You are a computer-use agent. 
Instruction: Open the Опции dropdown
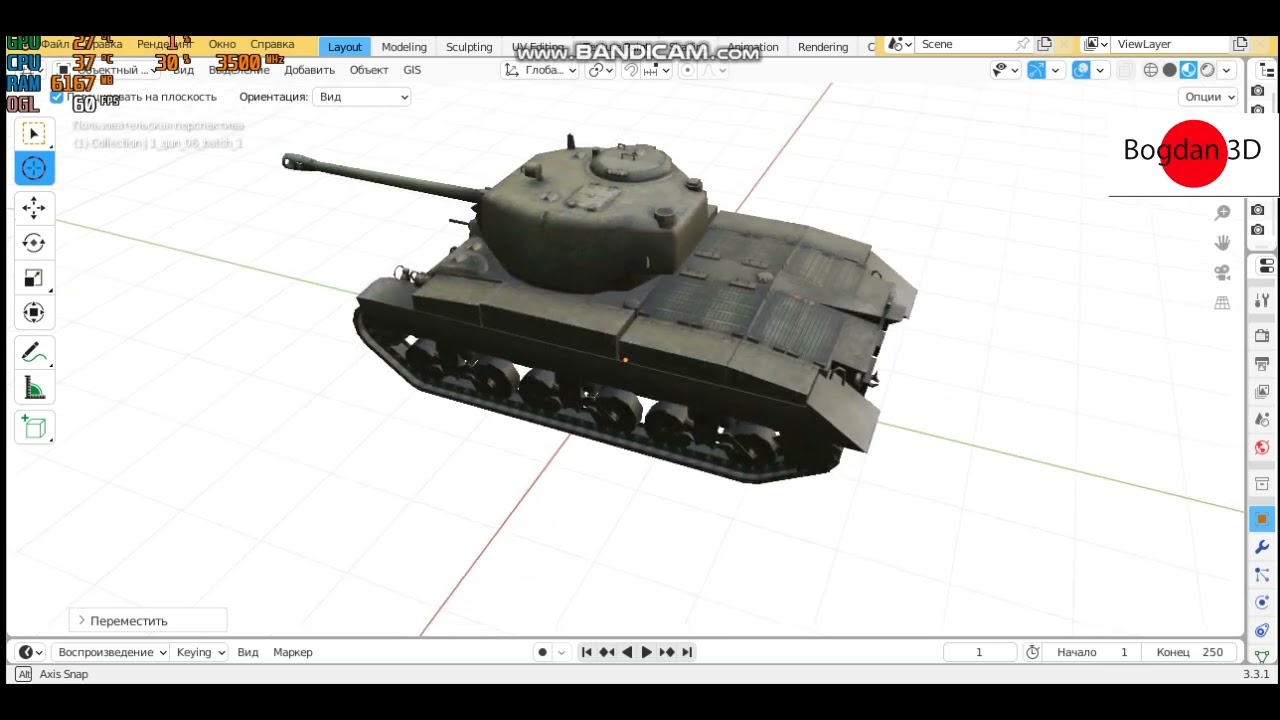tap(1208, 97)
